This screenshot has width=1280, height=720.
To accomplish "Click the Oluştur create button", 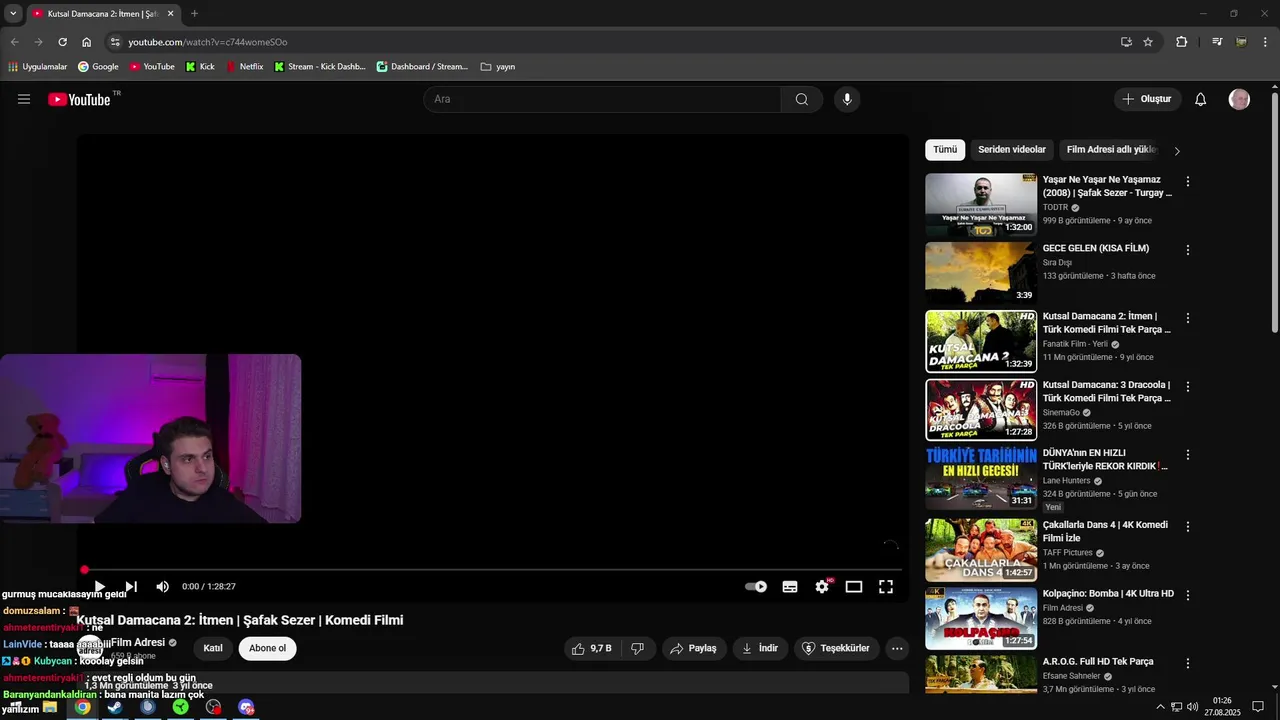I will coord(1147,99).
